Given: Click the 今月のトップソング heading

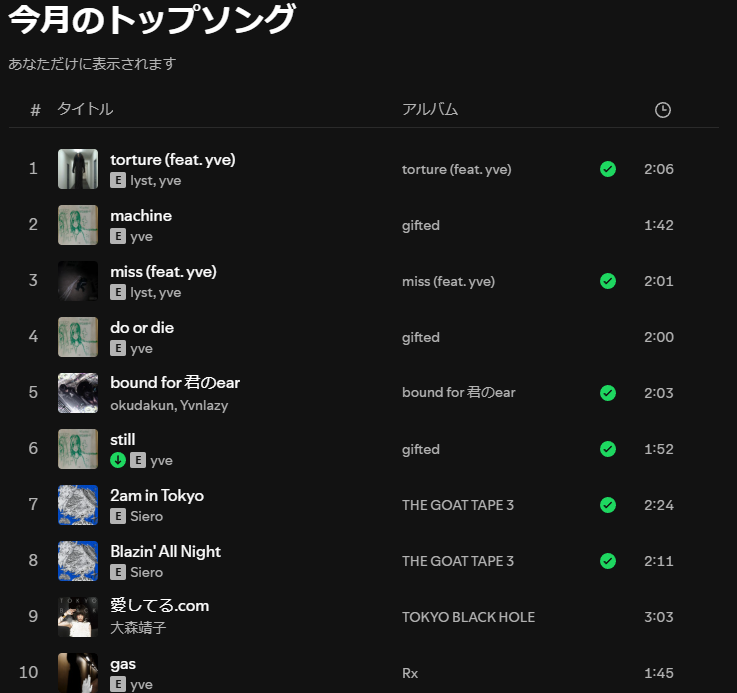Looking at the screenshot, I should [x=152, y=20].
